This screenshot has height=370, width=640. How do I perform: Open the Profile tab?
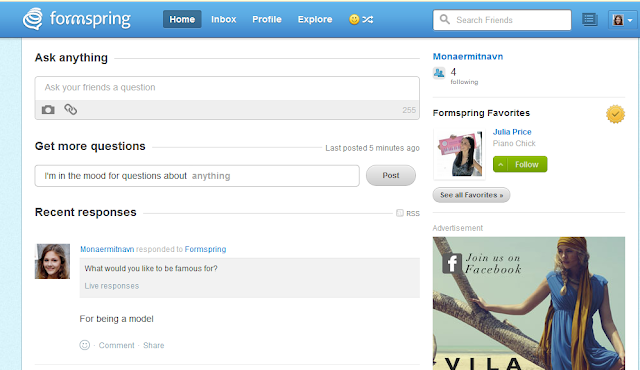267,19
